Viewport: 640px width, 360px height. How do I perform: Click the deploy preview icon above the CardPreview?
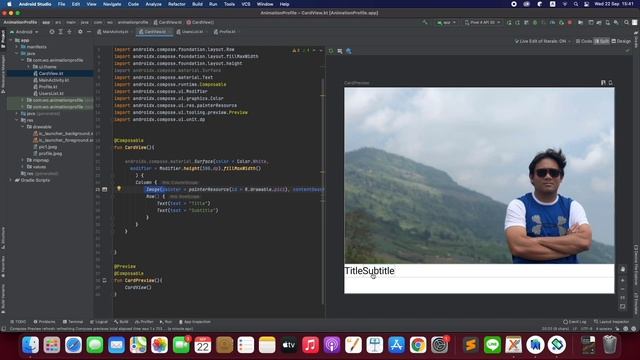tap(611, 82)
